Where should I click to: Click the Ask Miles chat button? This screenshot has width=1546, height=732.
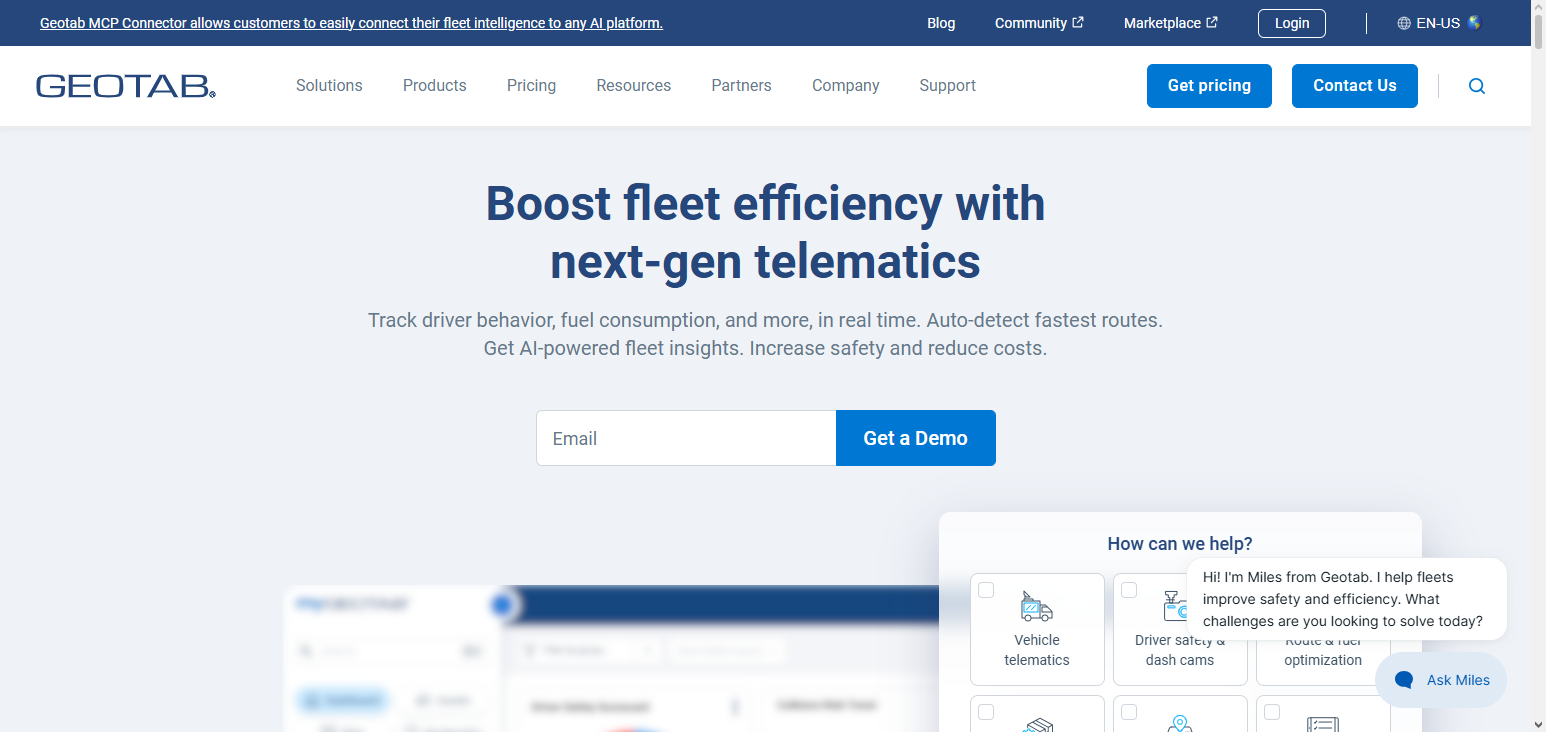[x=1441, y=680]
